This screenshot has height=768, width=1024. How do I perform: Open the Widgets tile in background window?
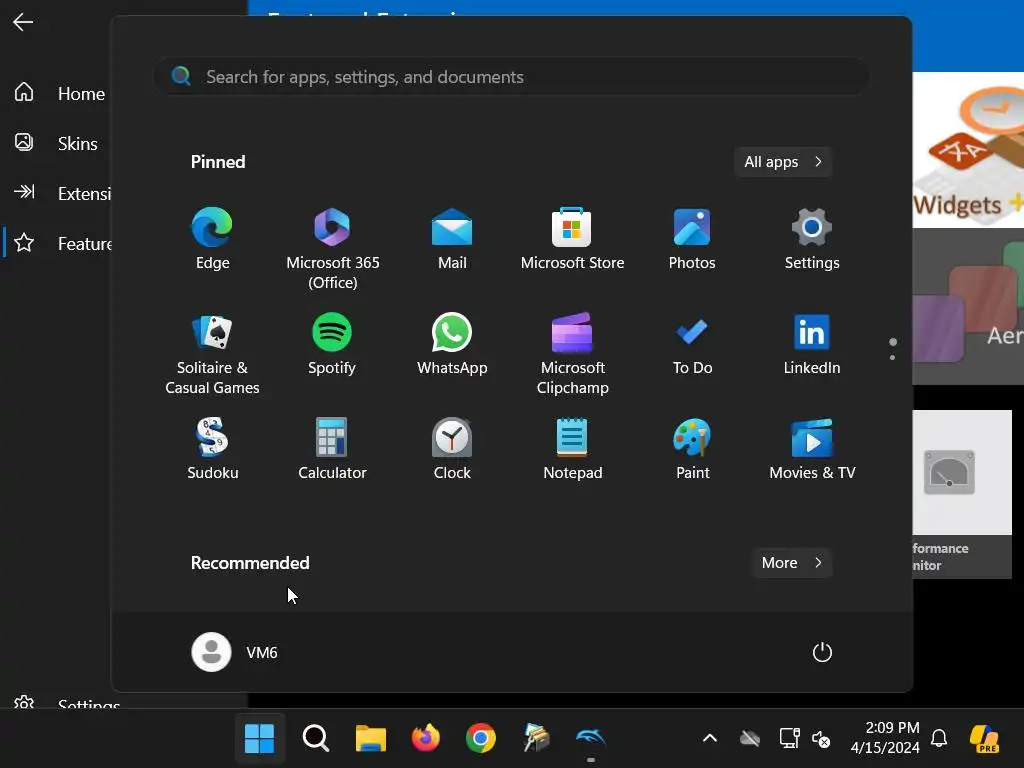pos(968,150)
